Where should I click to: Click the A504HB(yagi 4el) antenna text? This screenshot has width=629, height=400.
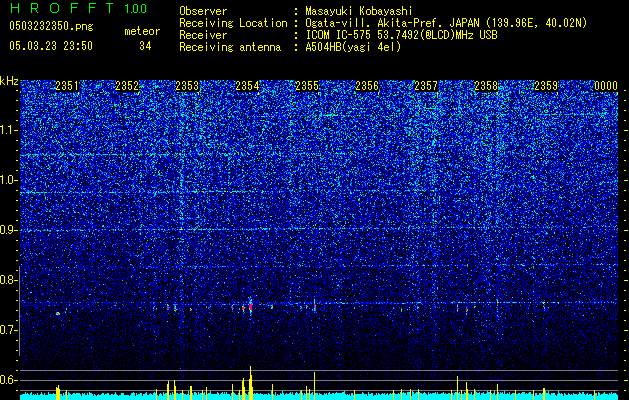point(353,47)
